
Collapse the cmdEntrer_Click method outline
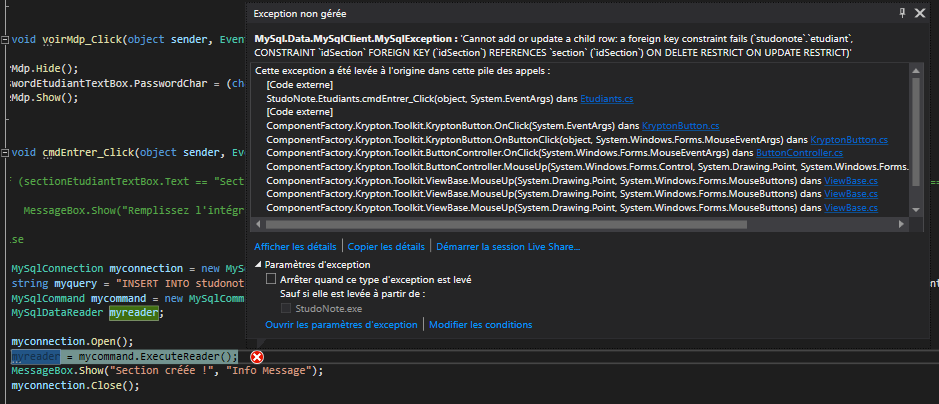4,153
